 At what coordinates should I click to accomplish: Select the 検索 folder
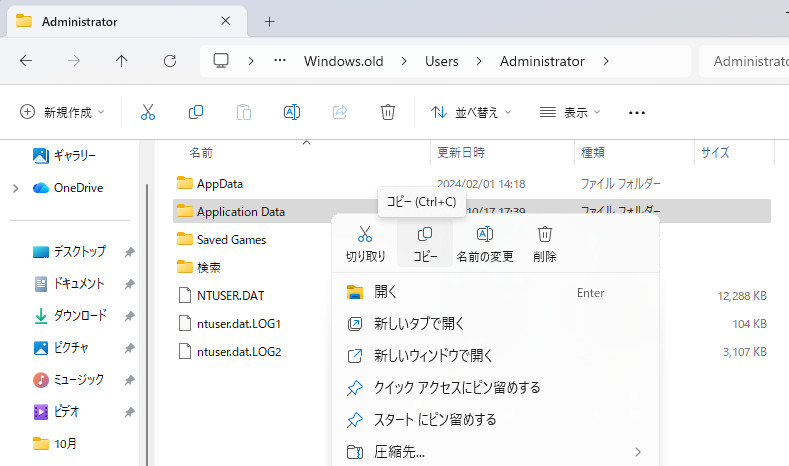199,267
